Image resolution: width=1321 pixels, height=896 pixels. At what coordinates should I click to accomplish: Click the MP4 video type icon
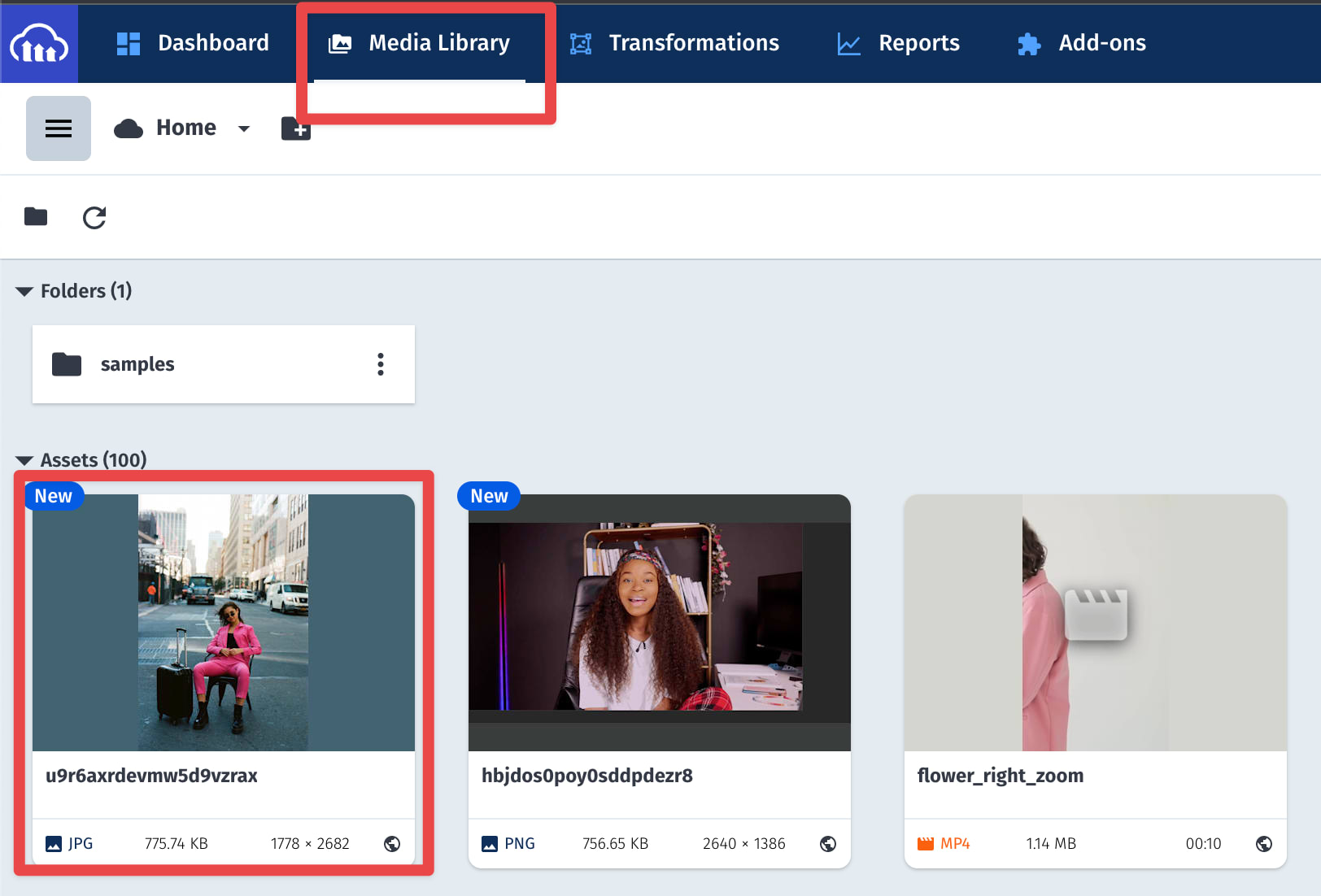(926, 844)
